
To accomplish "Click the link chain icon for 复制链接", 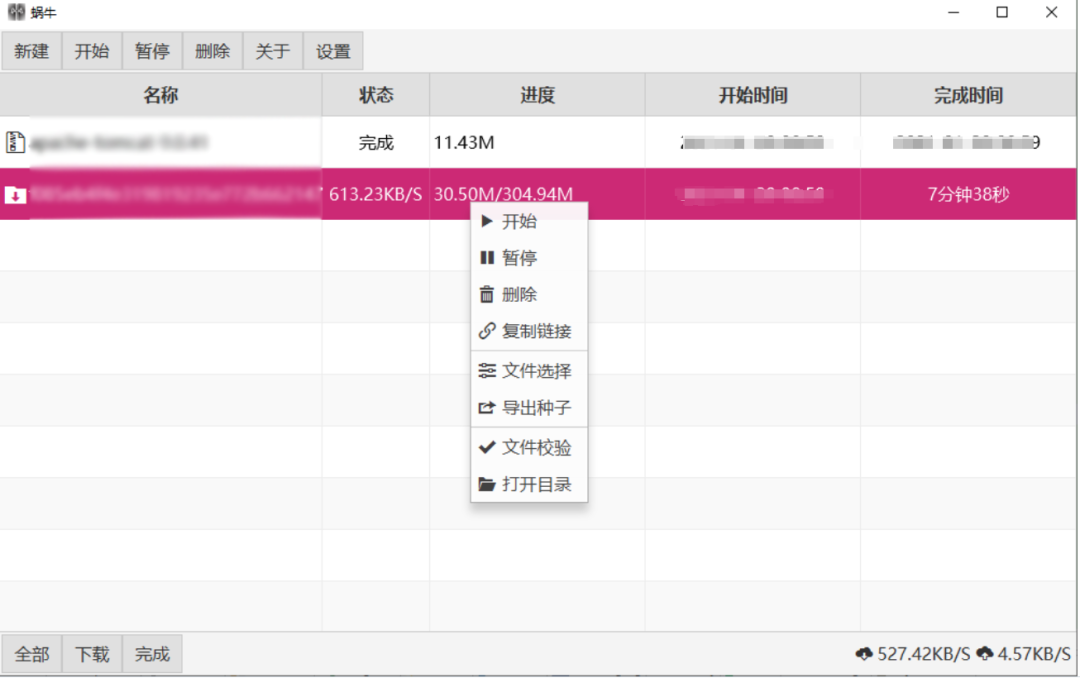I will coord(487,331).
